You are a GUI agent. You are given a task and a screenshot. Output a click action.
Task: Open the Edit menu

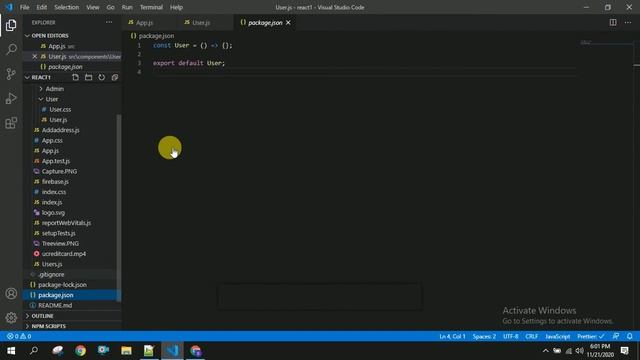click(x=41, y=7)
